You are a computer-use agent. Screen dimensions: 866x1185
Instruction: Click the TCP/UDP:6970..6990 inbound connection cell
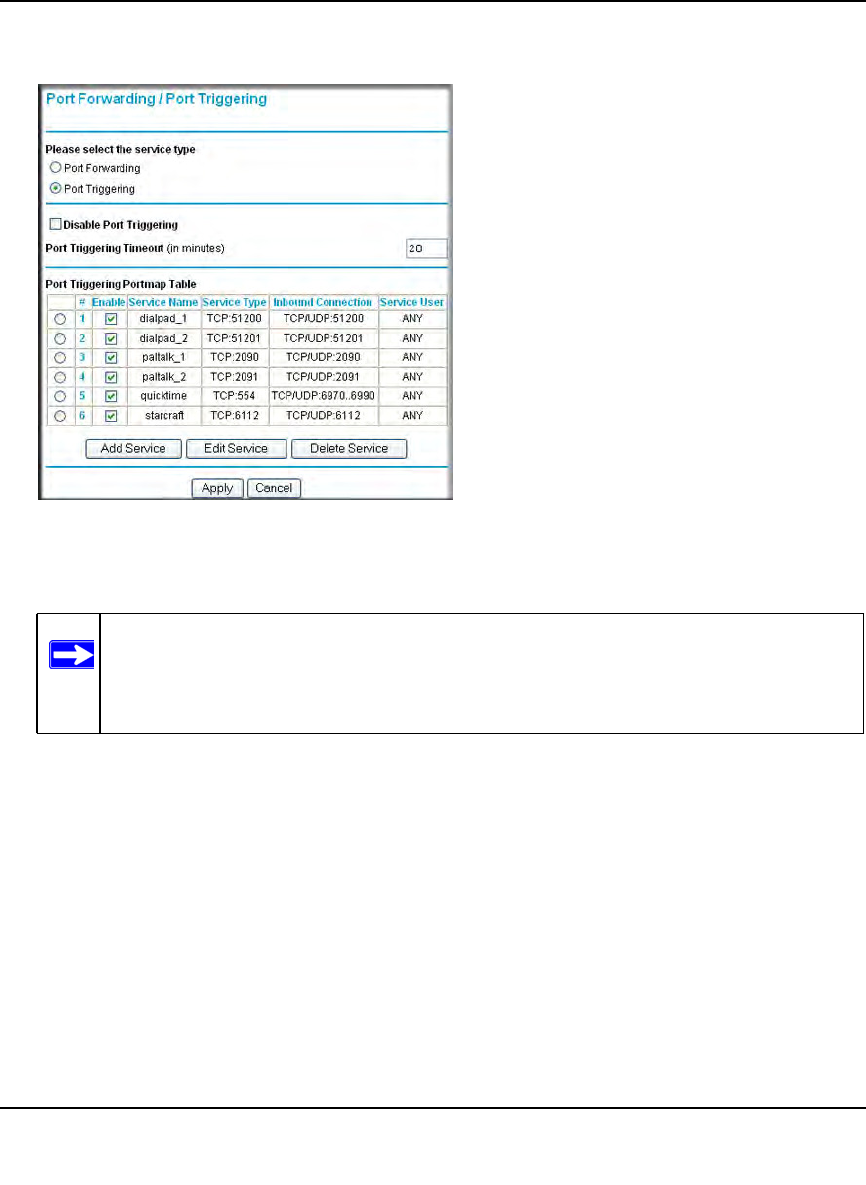(323, 396)
